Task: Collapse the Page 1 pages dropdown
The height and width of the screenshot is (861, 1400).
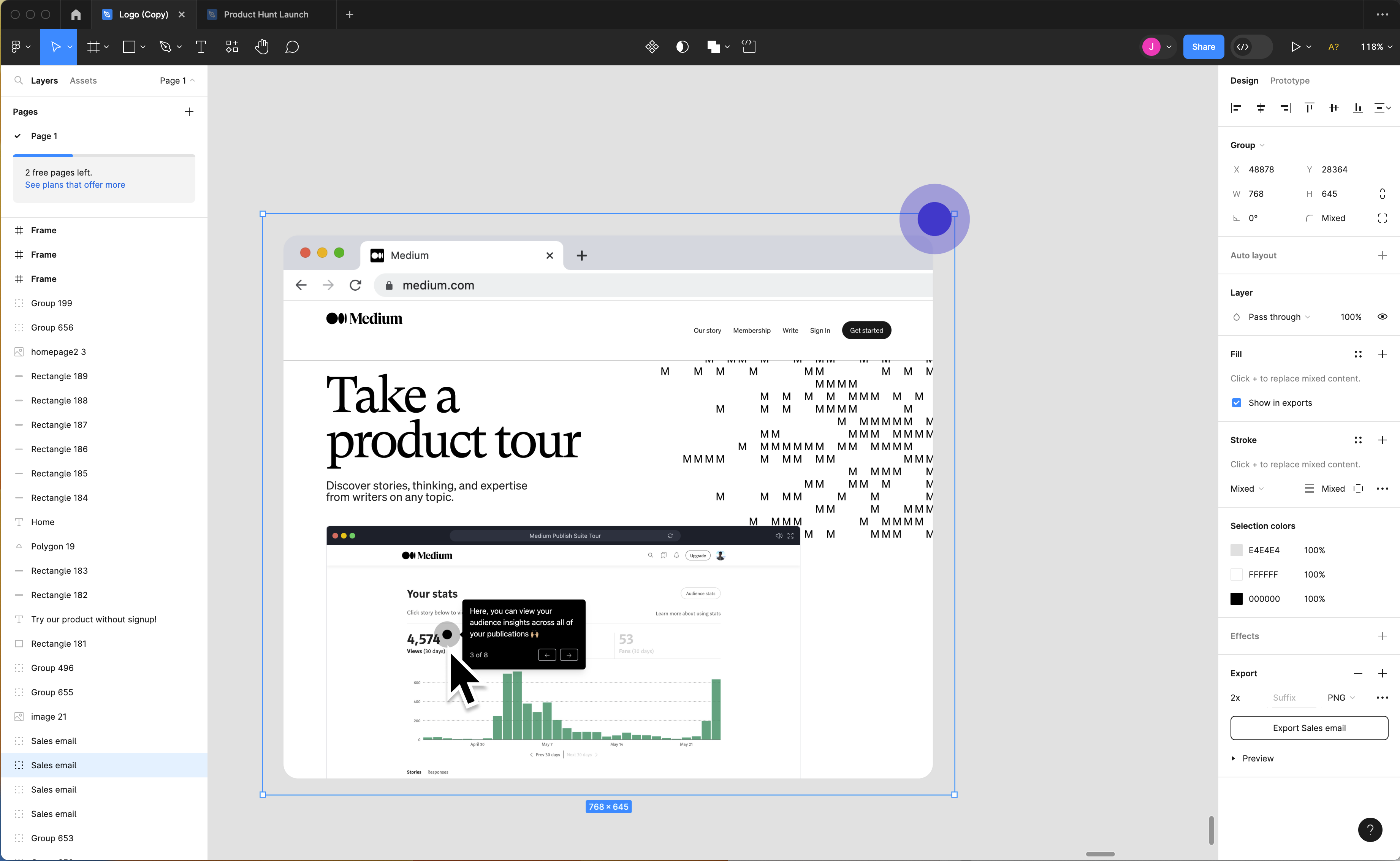Action: click(x=177, y=80)
